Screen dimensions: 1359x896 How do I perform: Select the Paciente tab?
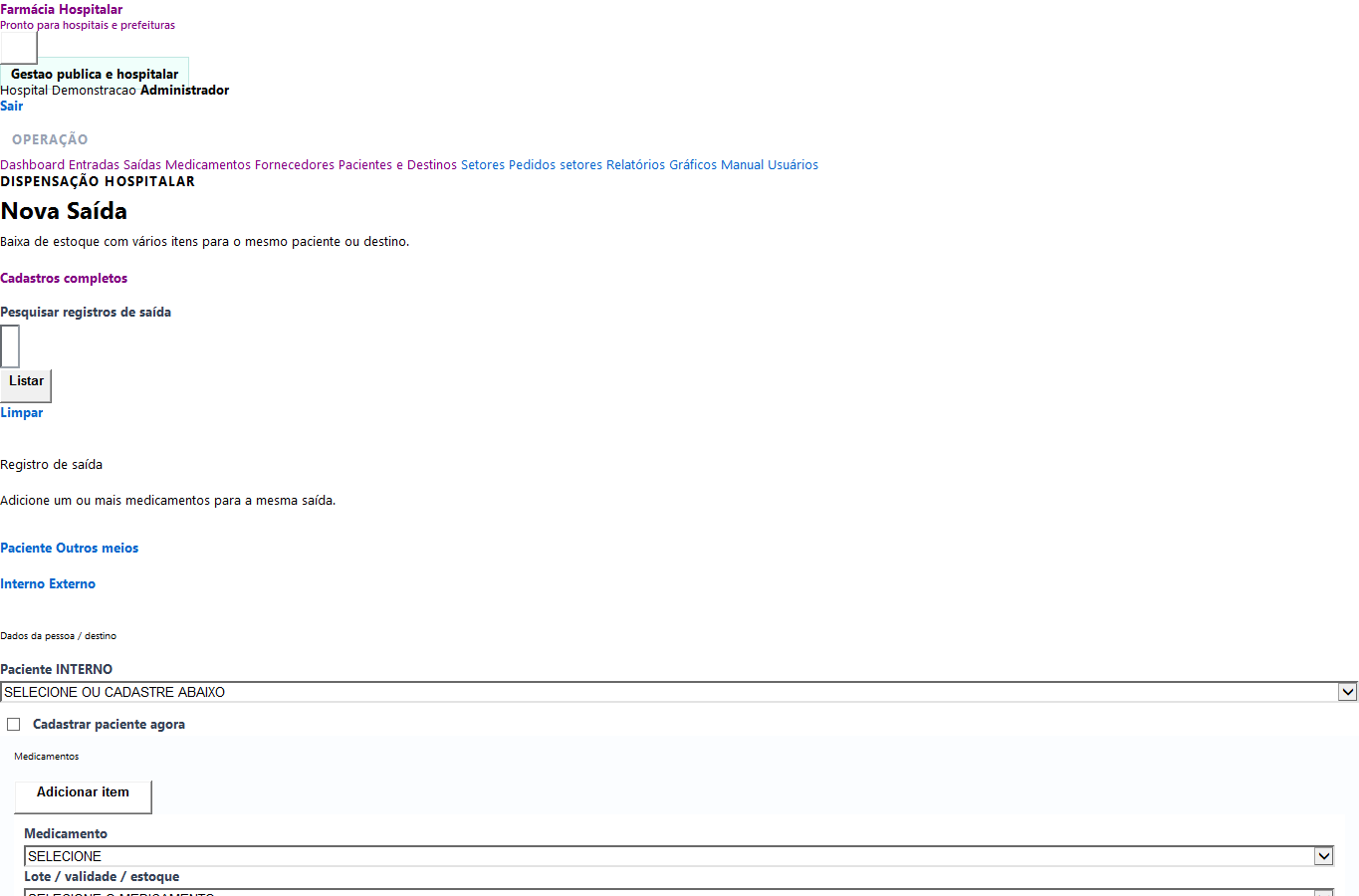point(26,549)
